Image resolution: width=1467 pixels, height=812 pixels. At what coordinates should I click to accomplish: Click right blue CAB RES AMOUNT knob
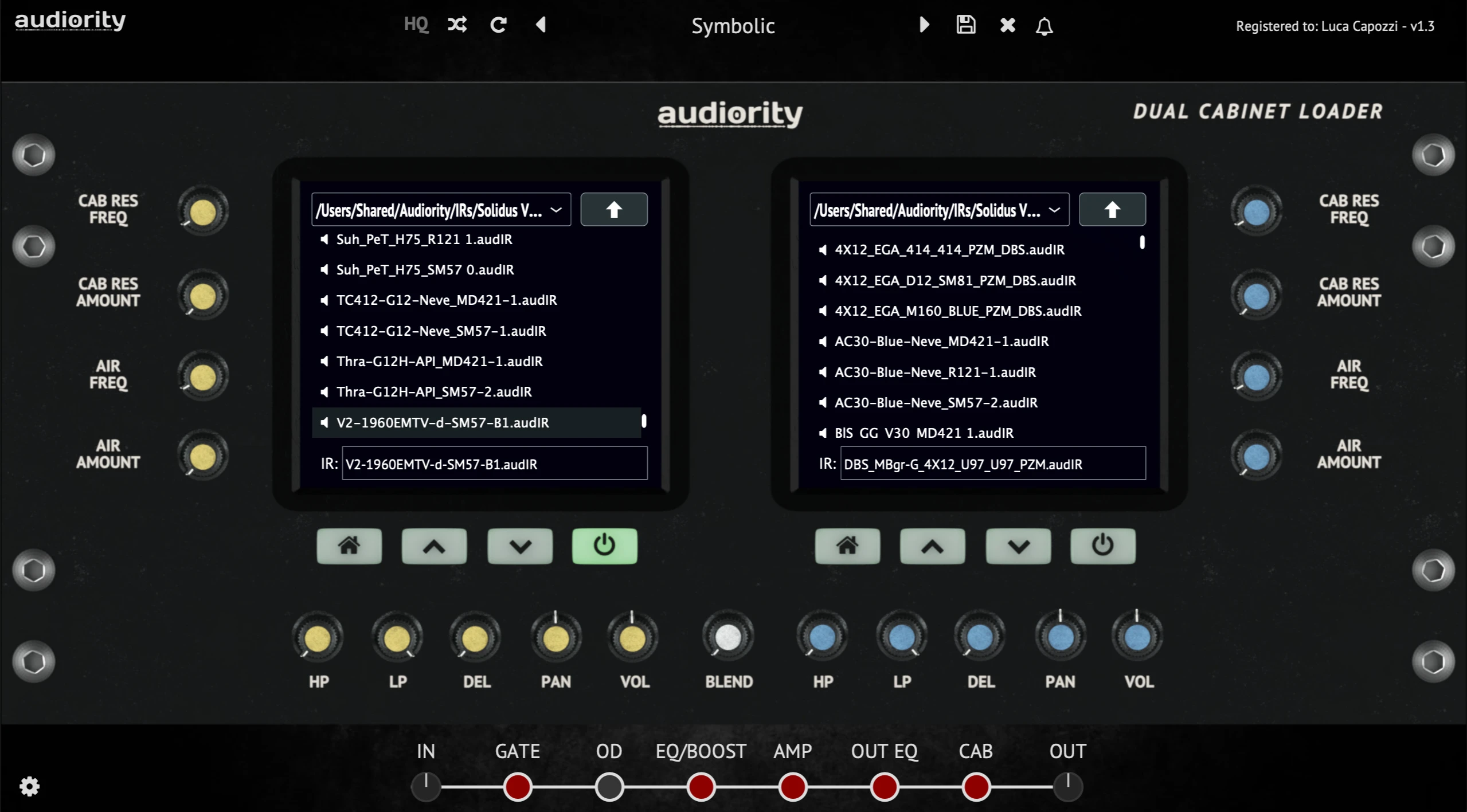1257,296
